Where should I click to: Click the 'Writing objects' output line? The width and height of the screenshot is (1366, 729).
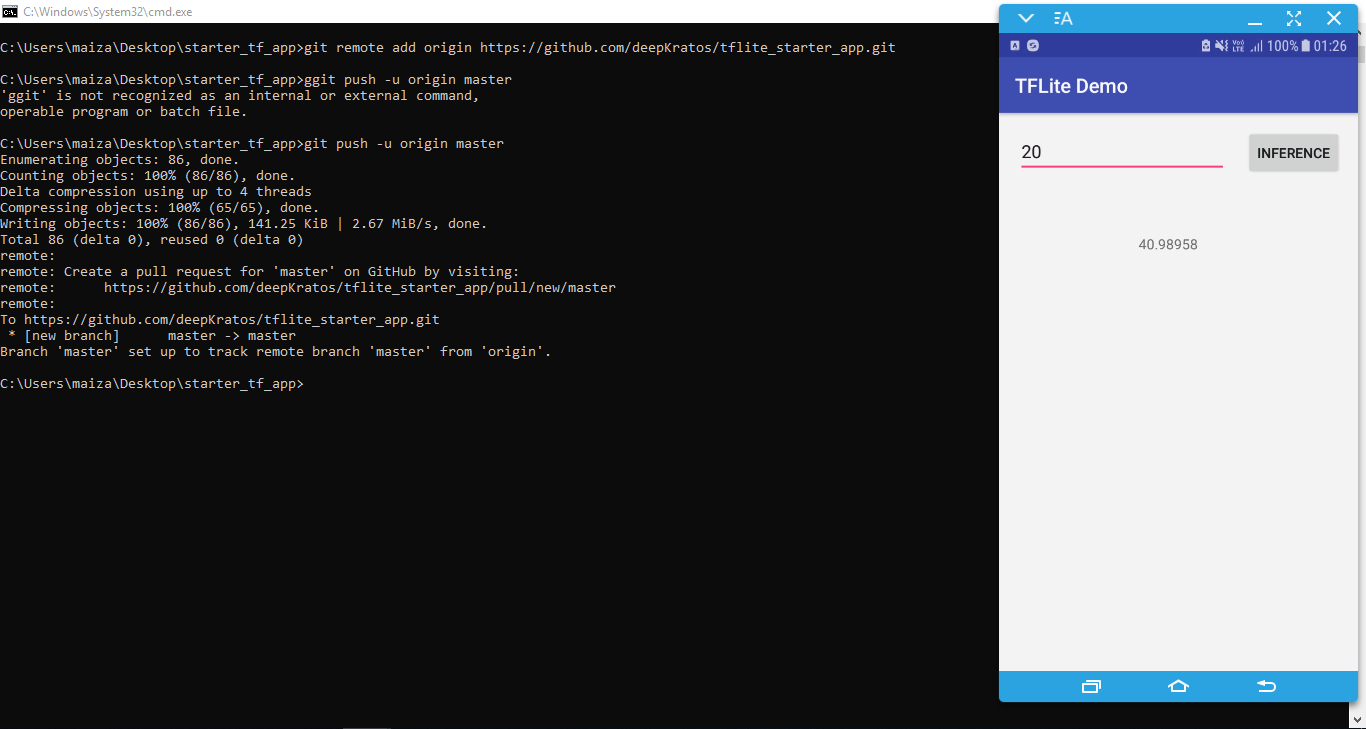click(x=244, y=224)
